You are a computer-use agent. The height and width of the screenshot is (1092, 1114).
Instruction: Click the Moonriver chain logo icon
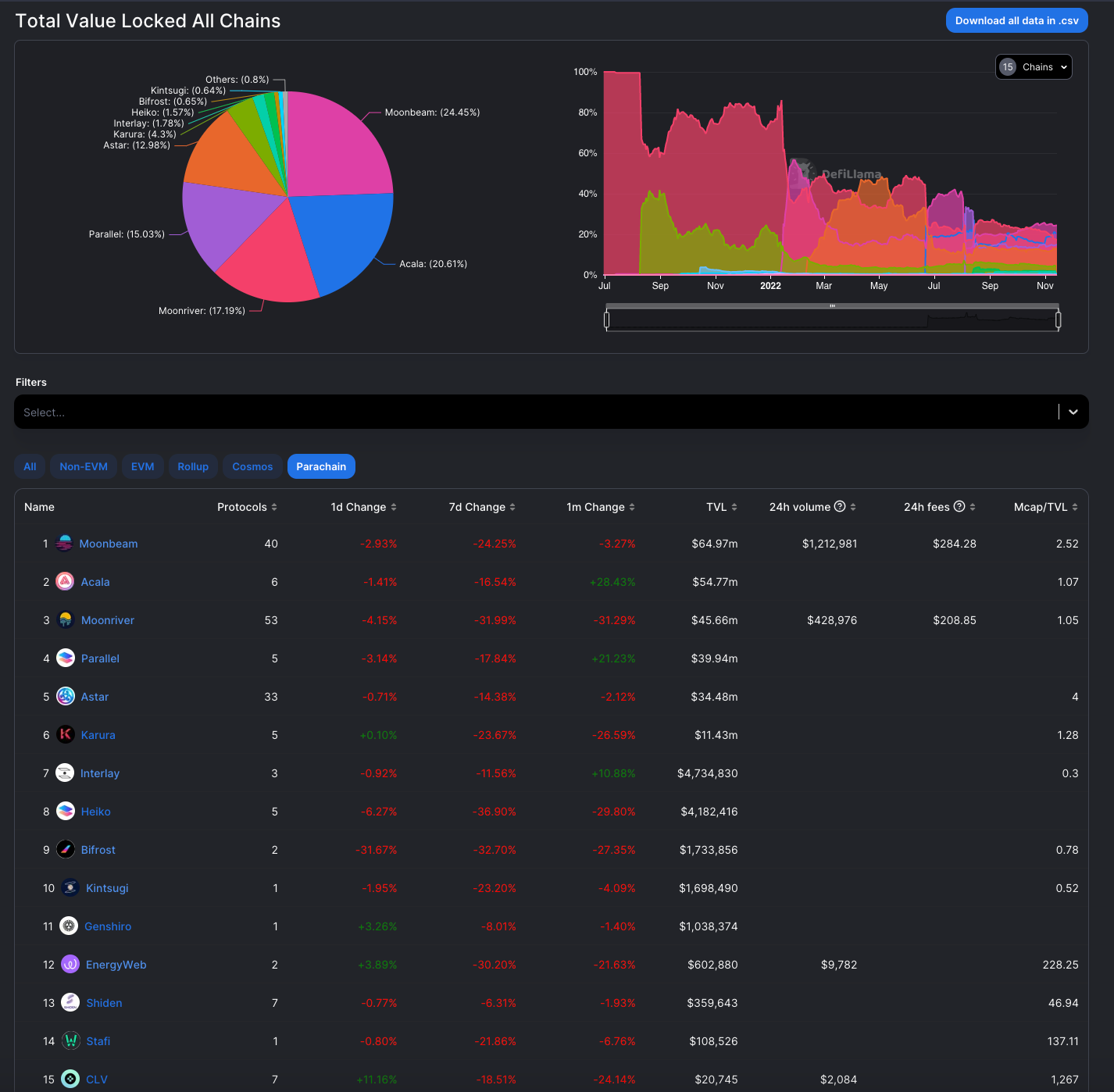(x=66, y=619)
